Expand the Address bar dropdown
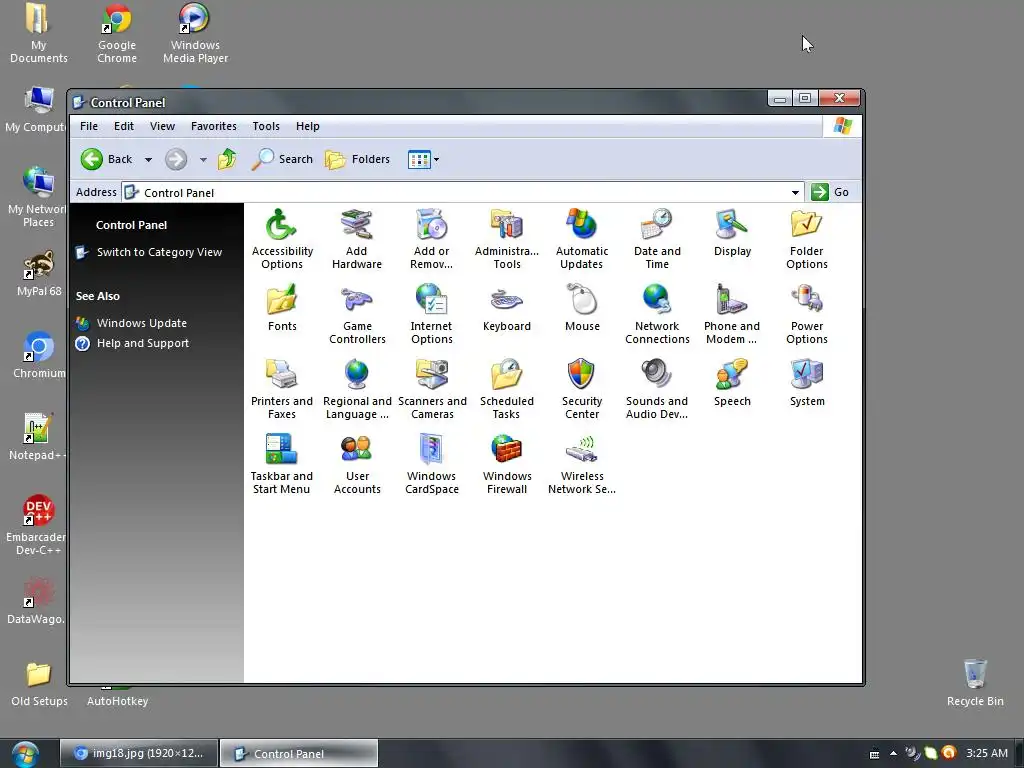This screenshot has height=768, width=1024. pyautogui.click(x=795, y=192)
